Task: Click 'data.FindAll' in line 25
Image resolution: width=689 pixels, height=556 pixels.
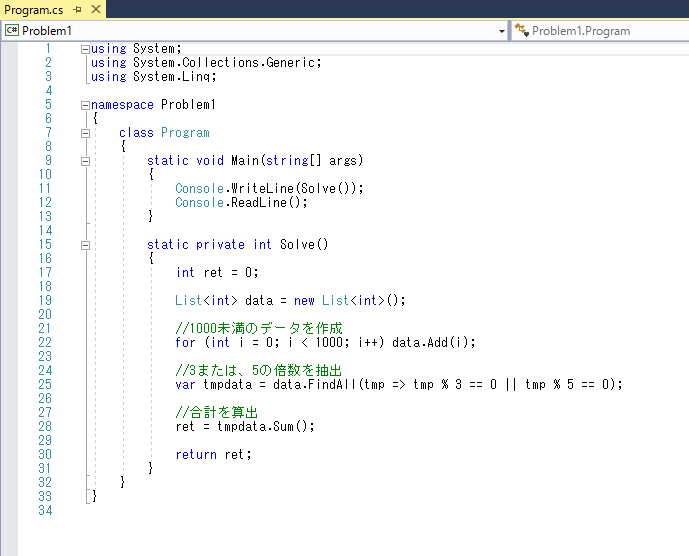Action: [x=315, y=385]
